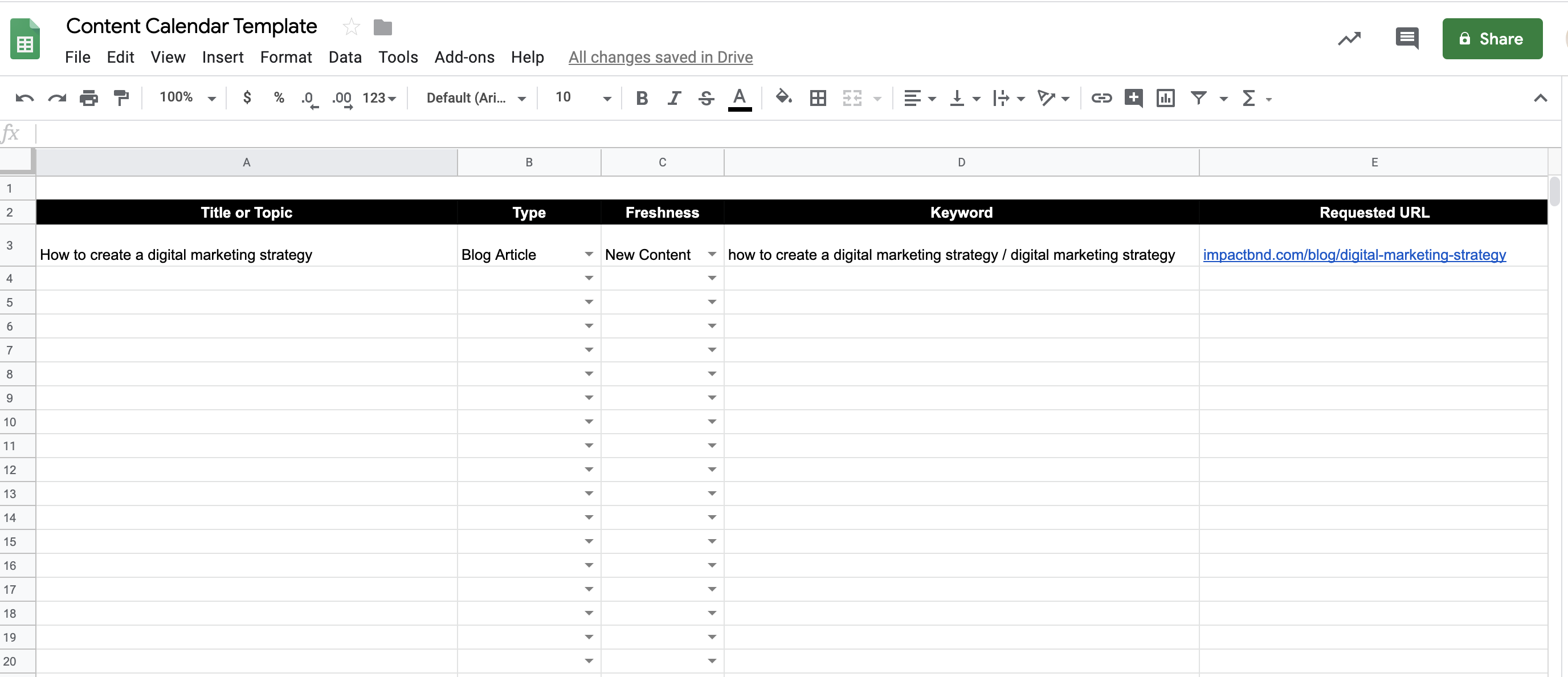
Task: Select the Paint format roller icon
Action: (x=122, y=98)
